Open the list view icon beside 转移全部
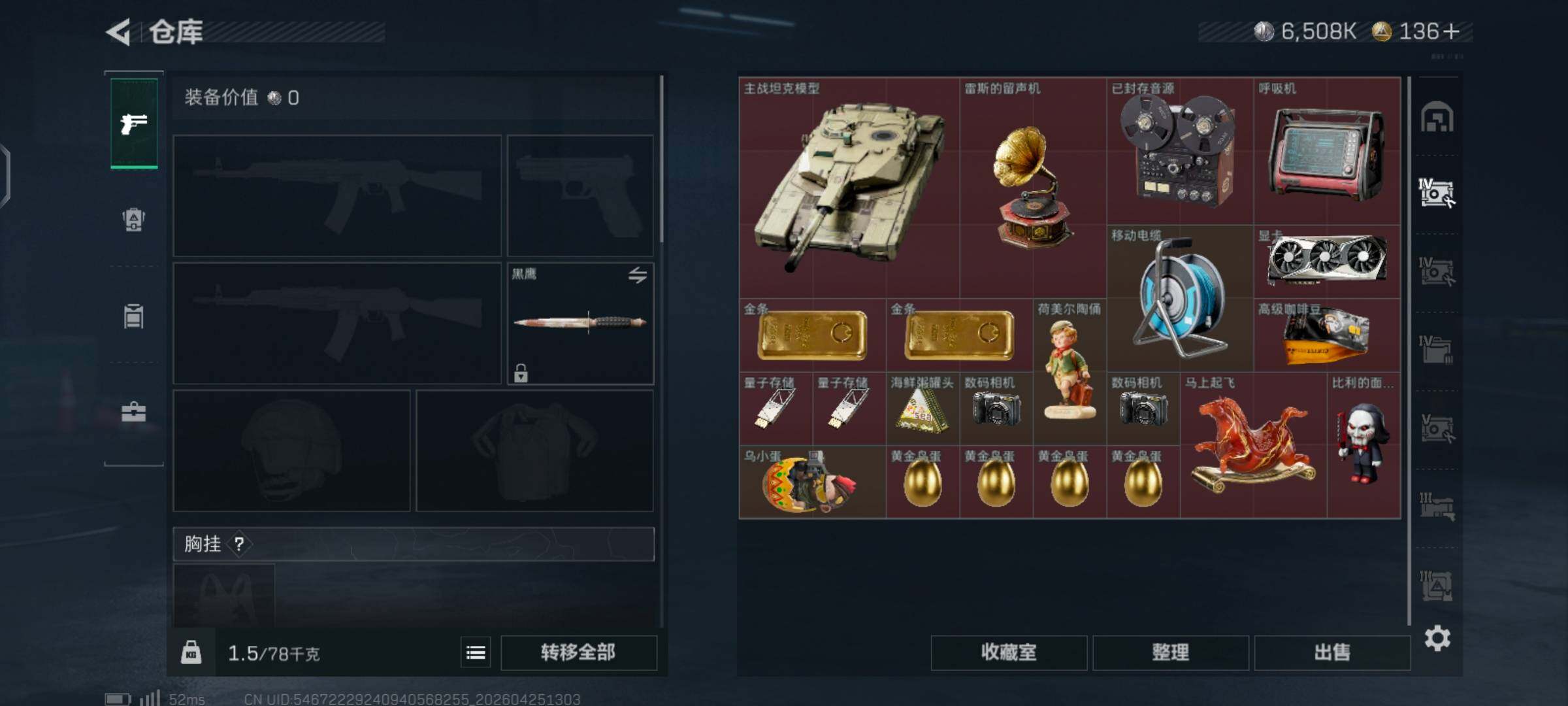 tap(476, 652)
